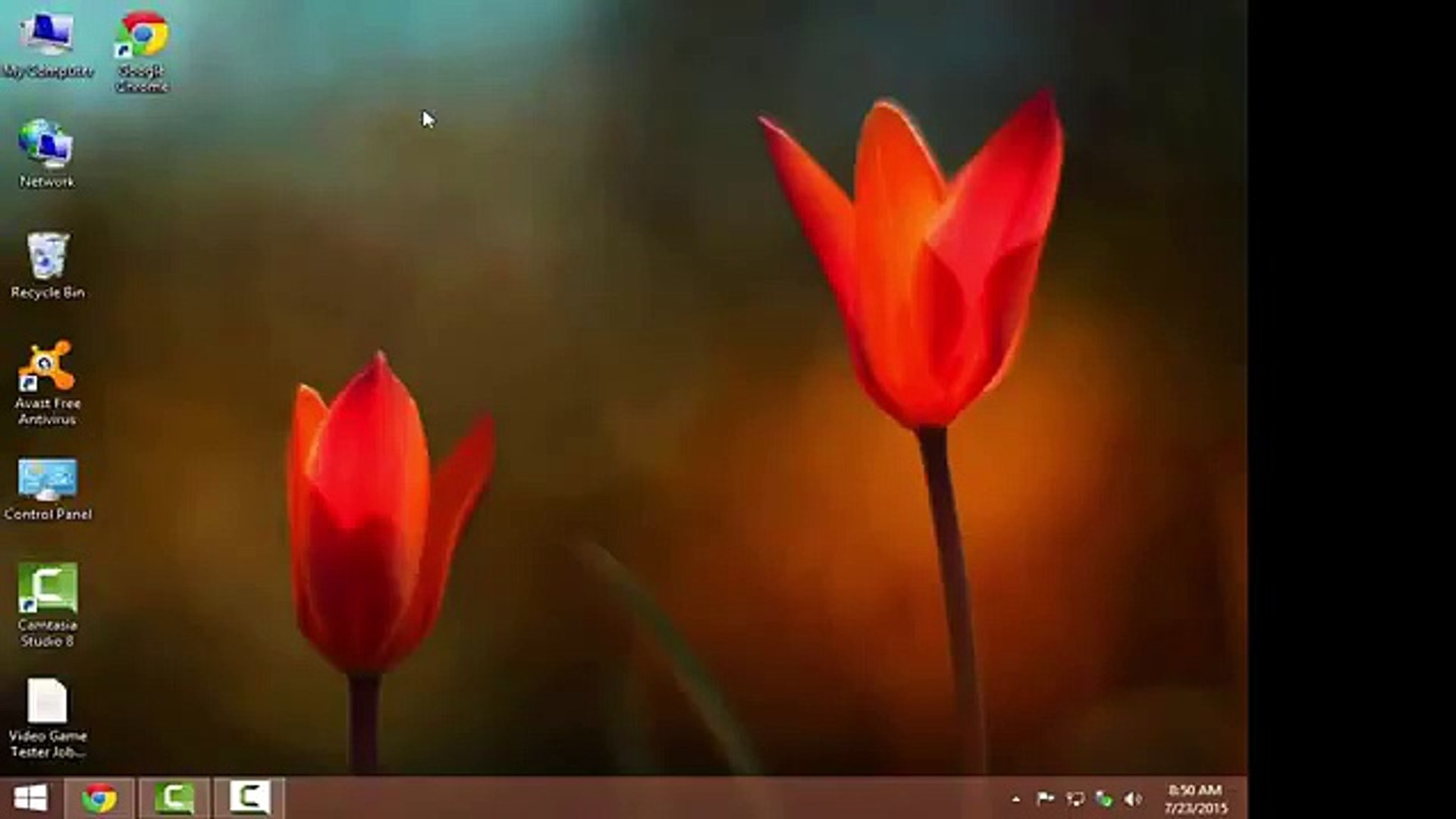Open the Action Center flag icon
Screen dimensions: 1456x819
[x=1044, y=798]
